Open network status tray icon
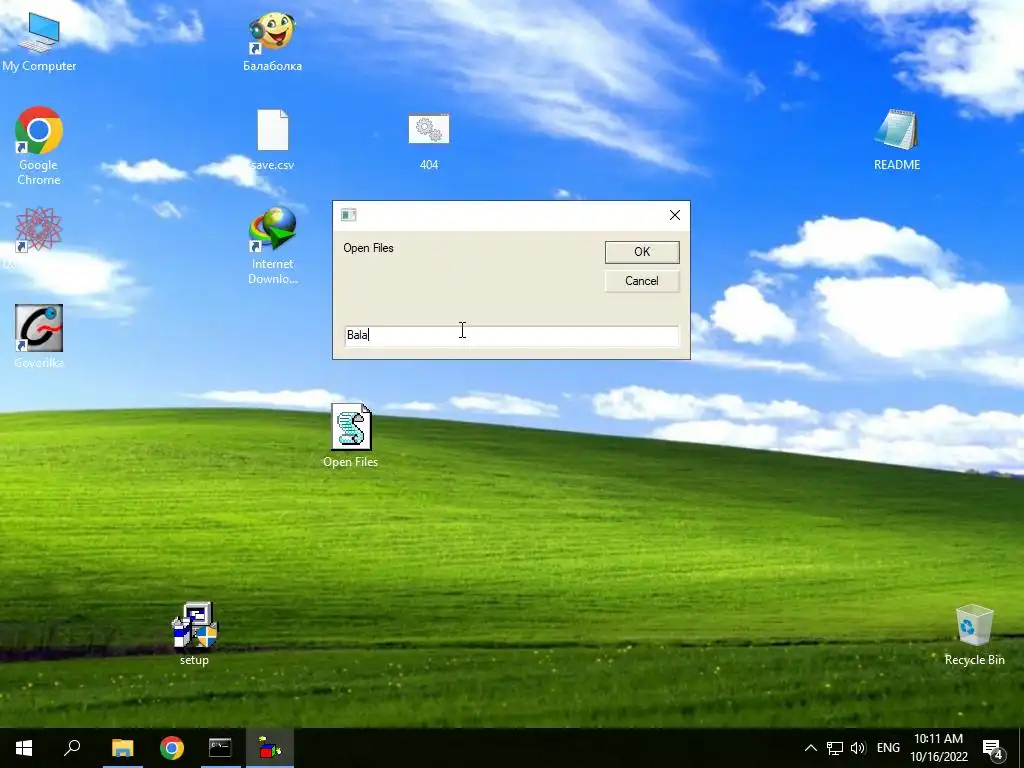Screen dimensions: 1024x768 click(835, 748)
